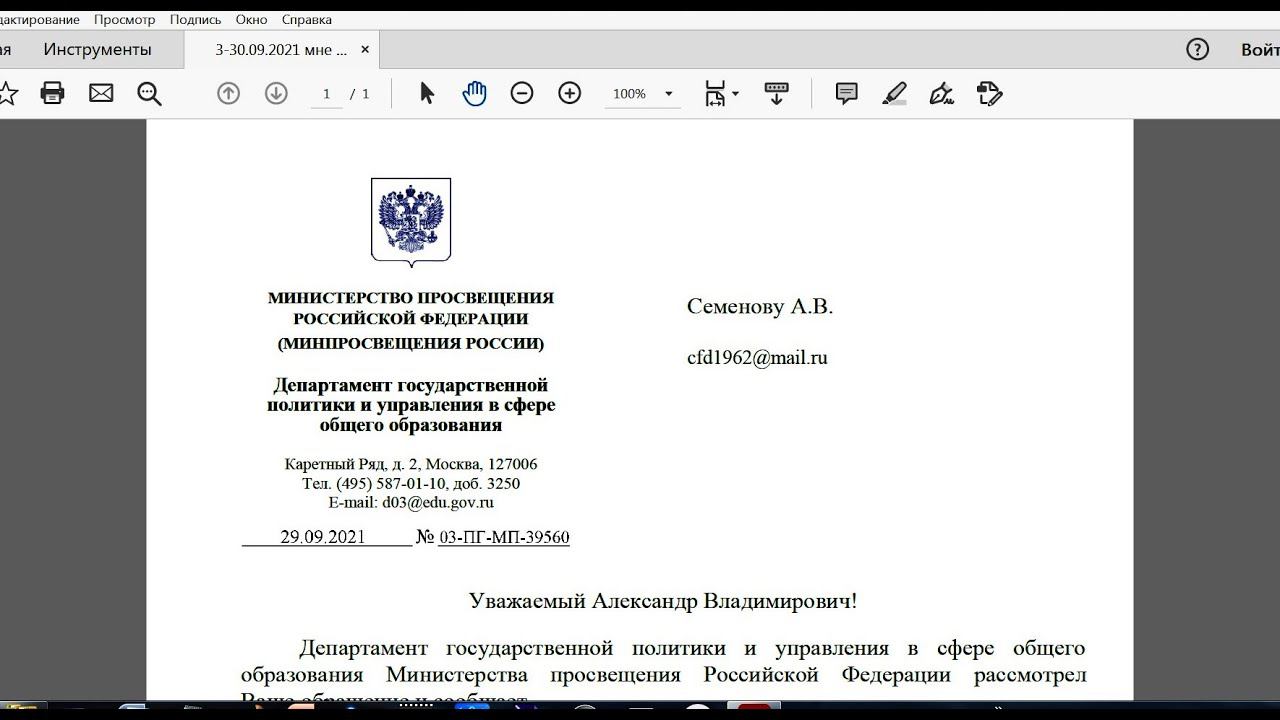Screen dimensions: 1280x720
Task: Click the Print icon in the toolbar
Action: click(52, 93)
